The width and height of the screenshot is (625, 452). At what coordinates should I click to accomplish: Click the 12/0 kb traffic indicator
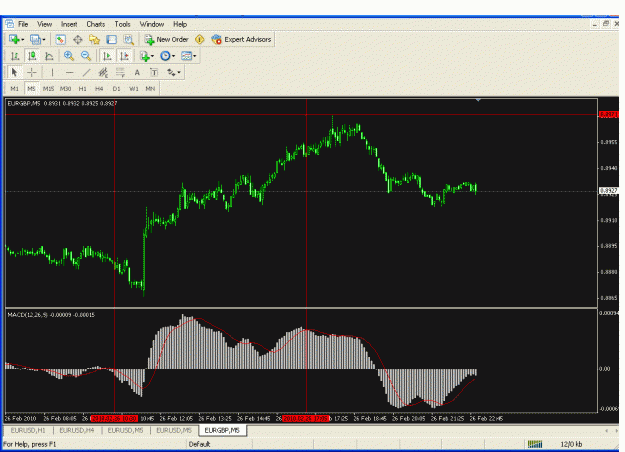click(x=571, y=444)
